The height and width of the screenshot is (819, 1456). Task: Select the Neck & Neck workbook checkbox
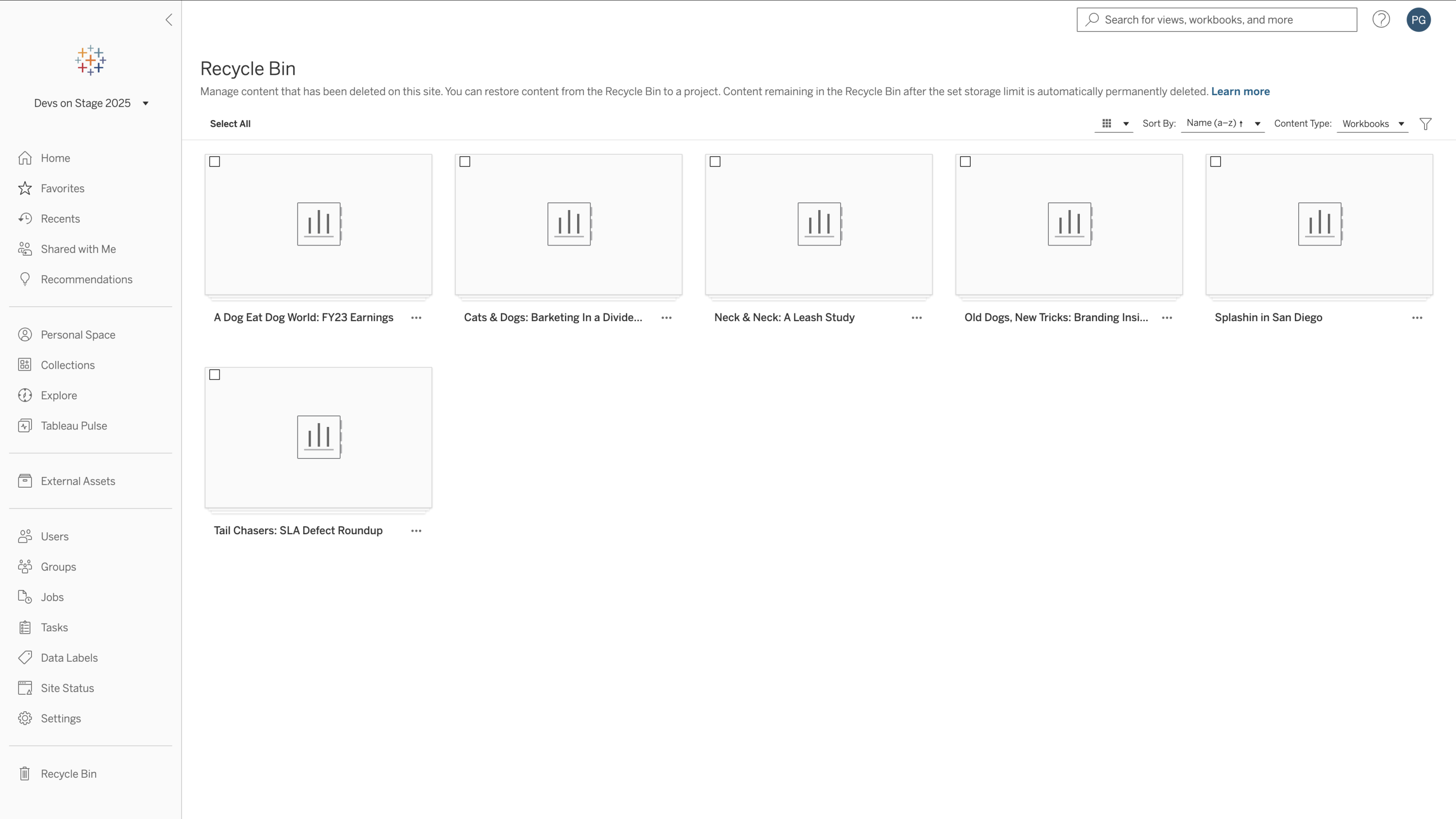tap(715, 162)
